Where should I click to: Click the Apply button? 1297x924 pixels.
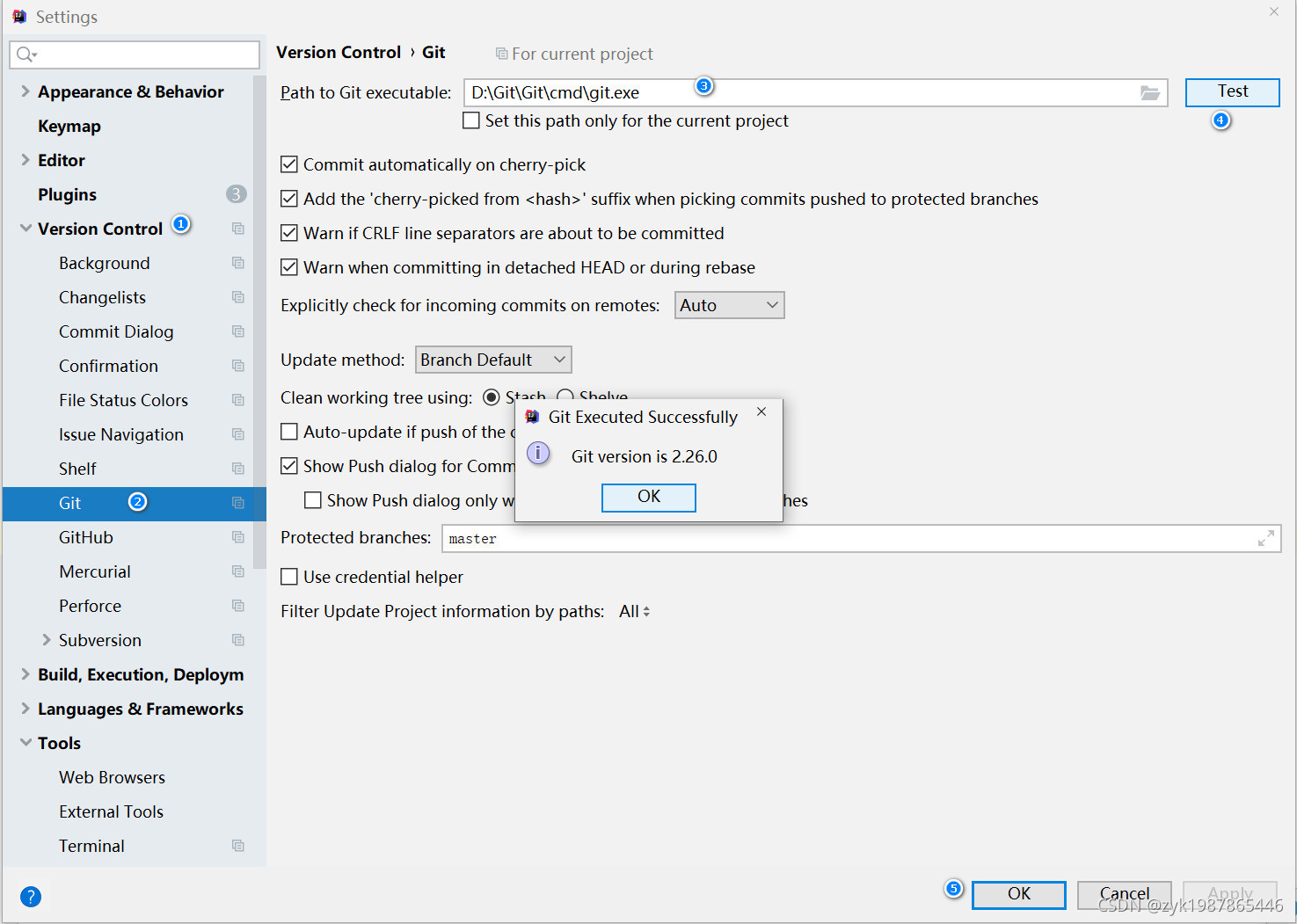point(1230,895)
